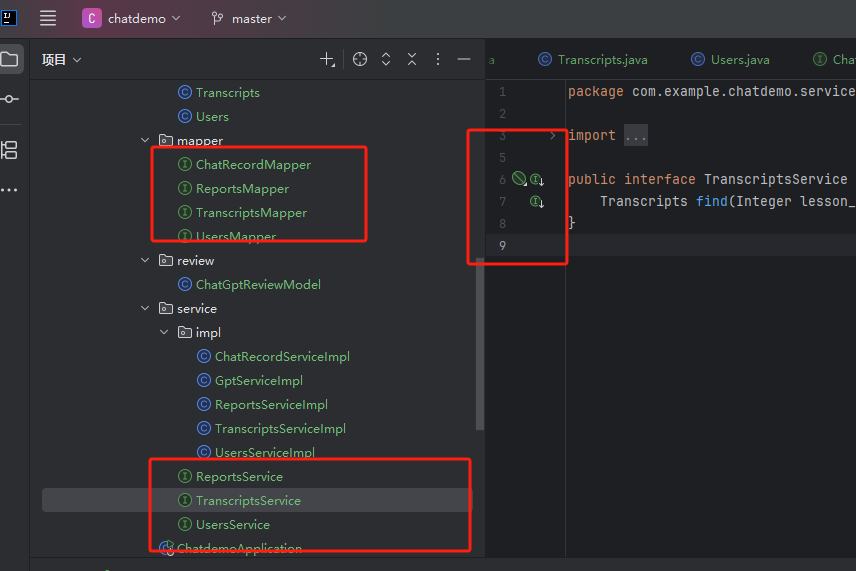Open ReportsMapper interface

point(242,189)
